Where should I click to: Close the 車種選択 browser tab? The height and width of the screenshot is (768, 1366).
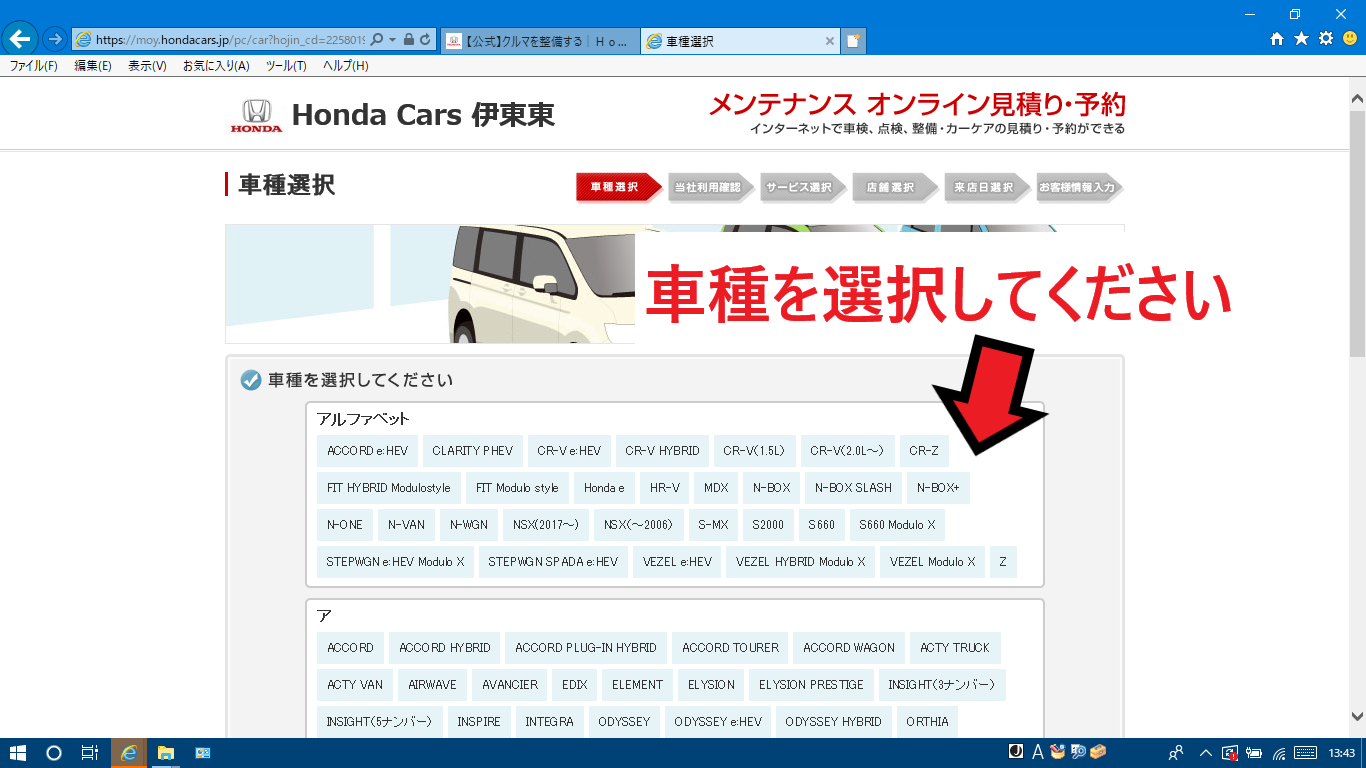[x=829, y=41]
